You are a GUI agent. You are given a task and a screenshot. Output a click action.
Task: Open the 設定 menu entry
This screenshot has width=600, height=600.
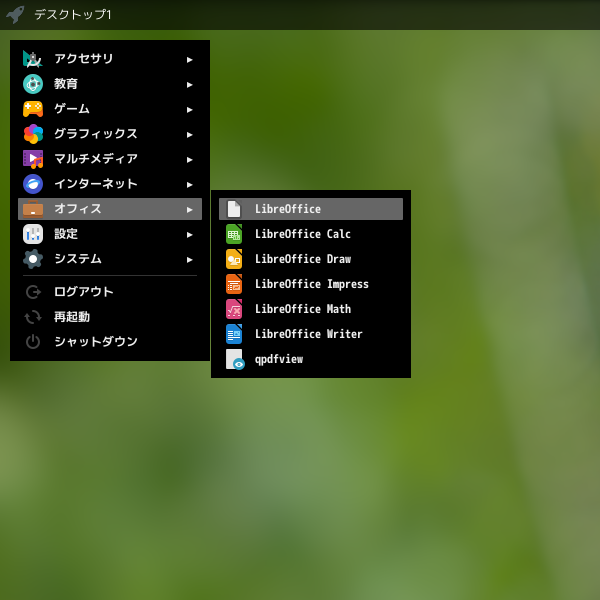110,234
